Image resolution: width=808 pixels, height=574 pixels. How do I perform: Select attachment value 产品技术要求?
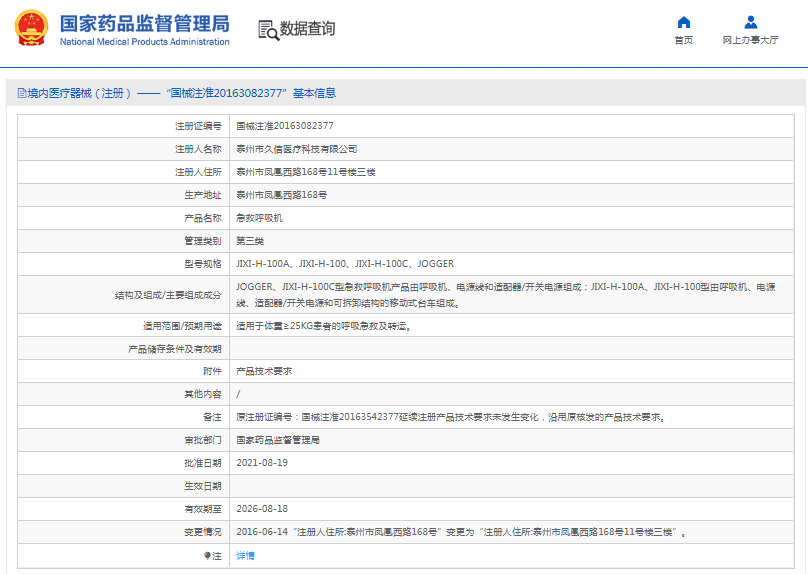(x=264, y=371)
